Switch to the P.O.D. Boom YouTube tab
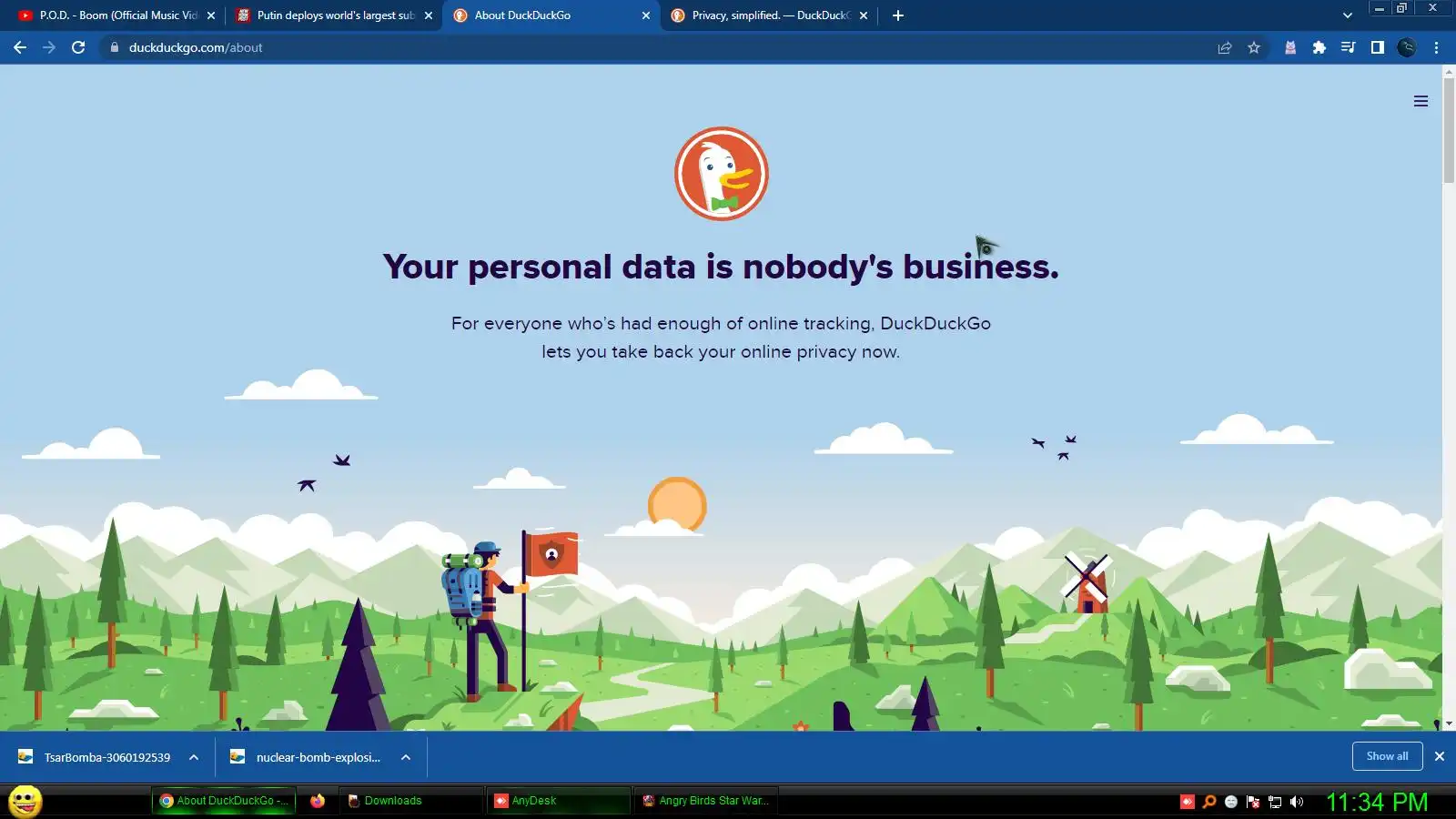 118,15
